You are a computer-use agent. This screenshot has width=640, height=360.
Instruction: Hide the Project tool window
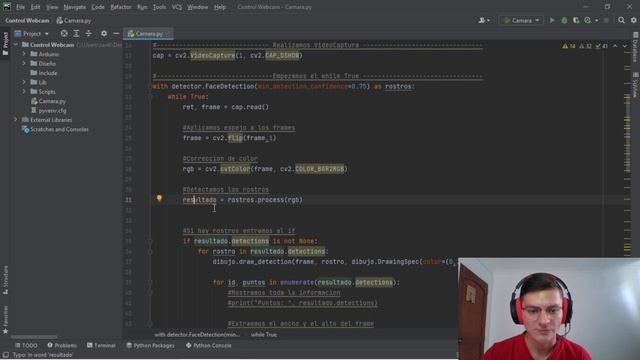tap(116, 33)
